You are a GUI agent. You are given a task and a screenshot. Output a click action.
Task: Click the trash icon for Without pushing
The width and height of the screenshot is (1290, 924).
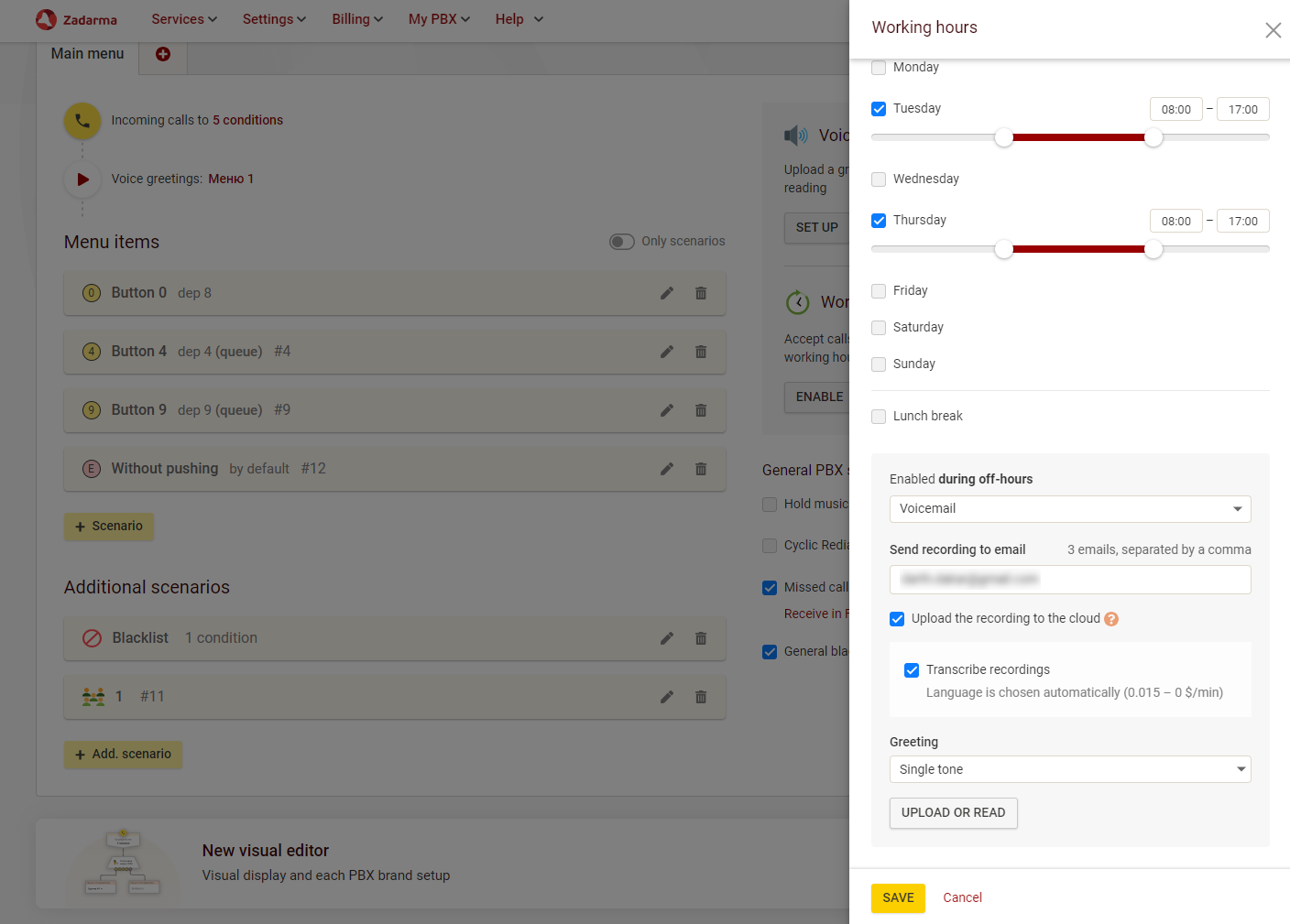coord(701,469)
